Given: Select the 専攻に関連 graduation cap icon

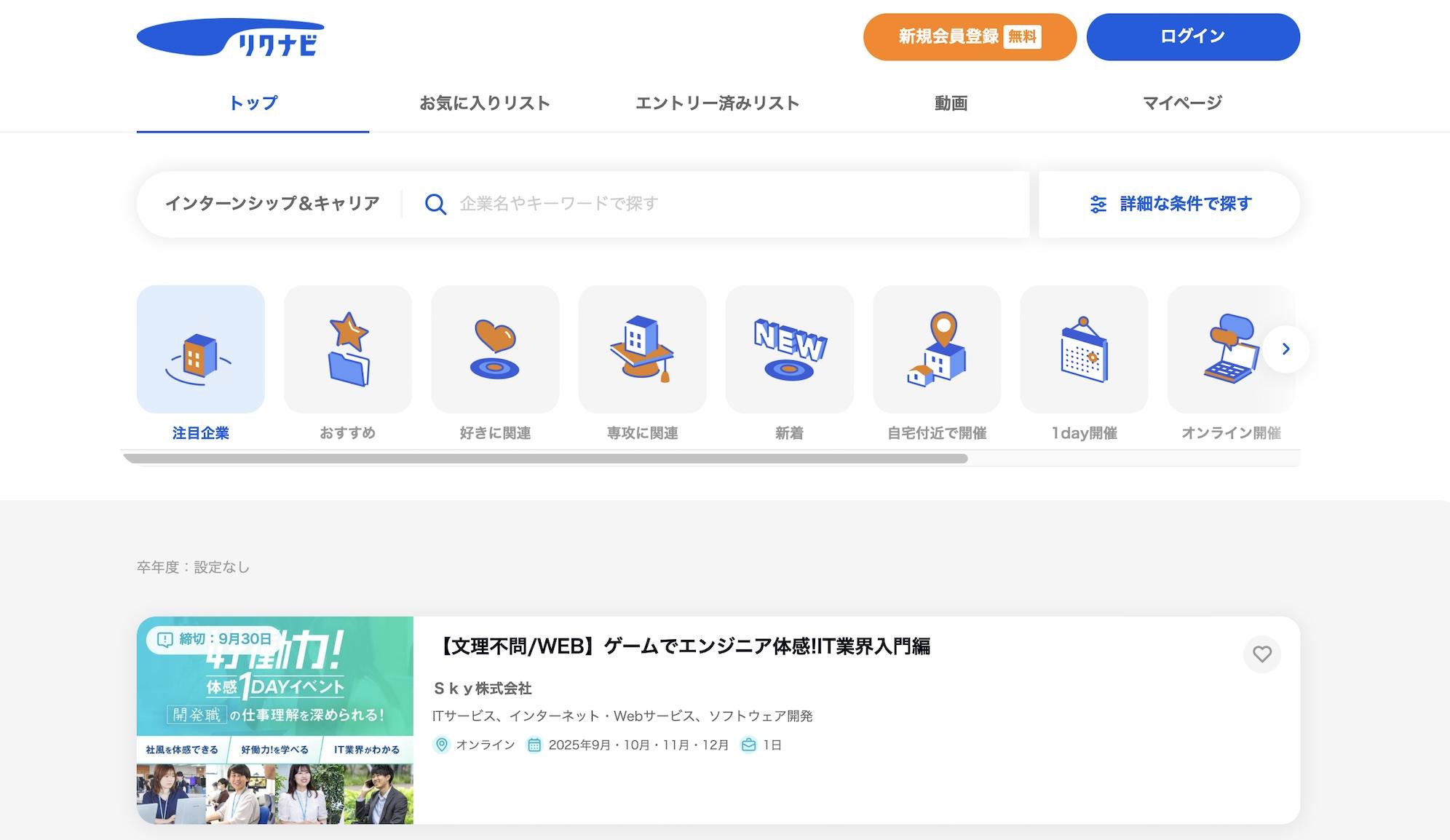Looking at the screenshot, I should click(642, 349).
